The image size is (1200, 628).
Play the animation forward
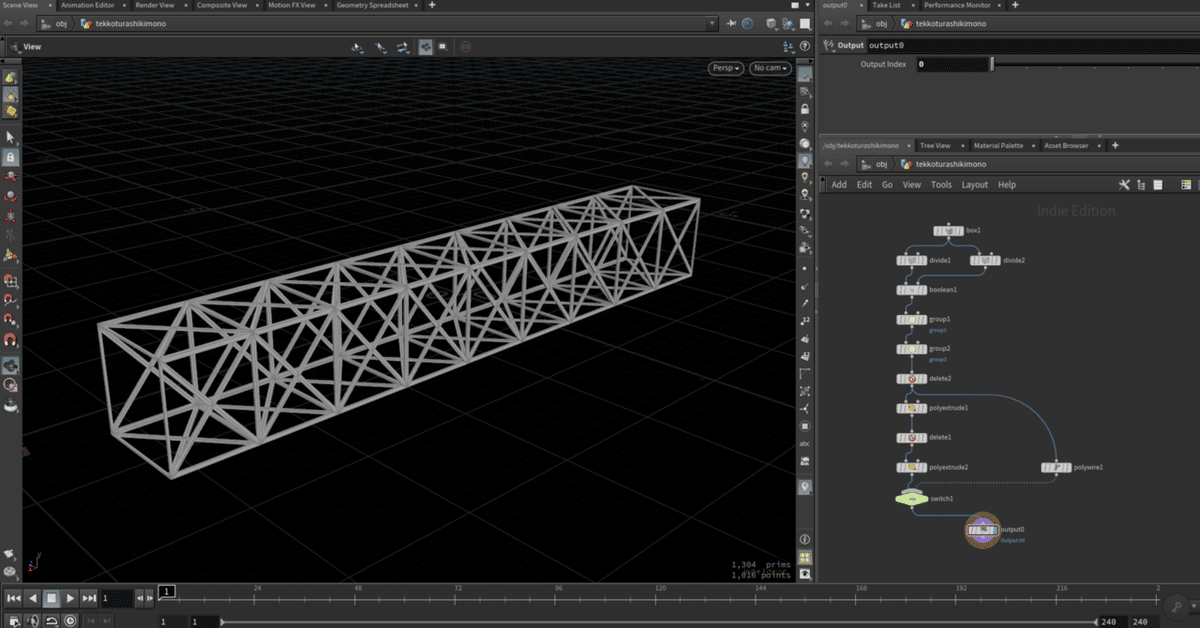click(70, 598)
